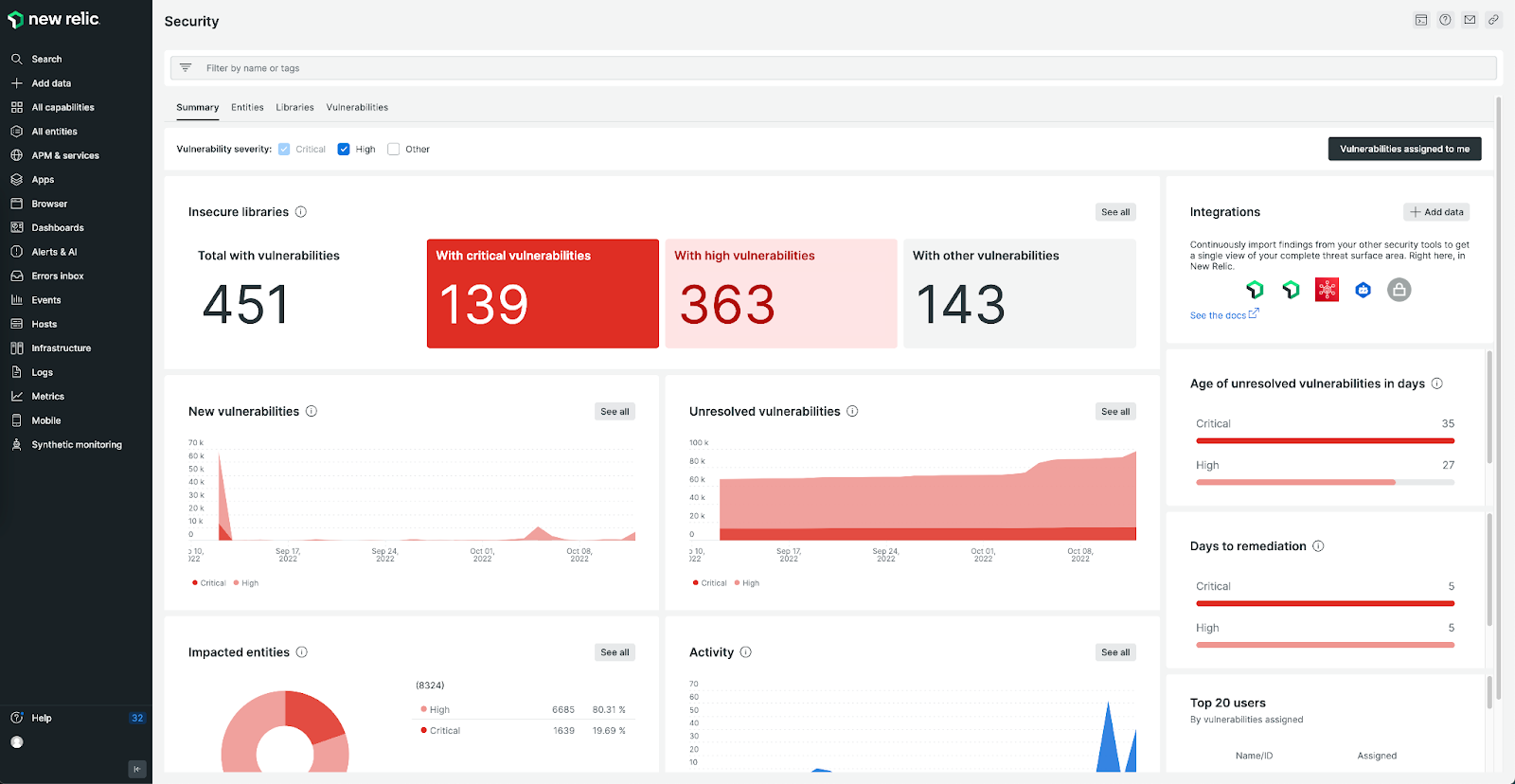This screenshot has height=784, width=1515.
Task: Click the gray lock integration icon
Action: [x=1399, y=290]
